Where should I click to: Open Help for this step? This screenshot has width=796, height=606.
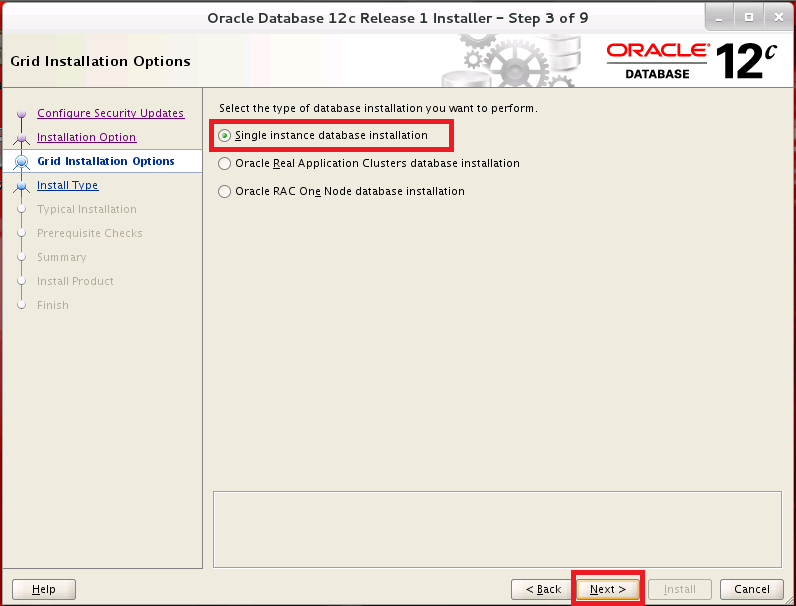click(44, 589)
